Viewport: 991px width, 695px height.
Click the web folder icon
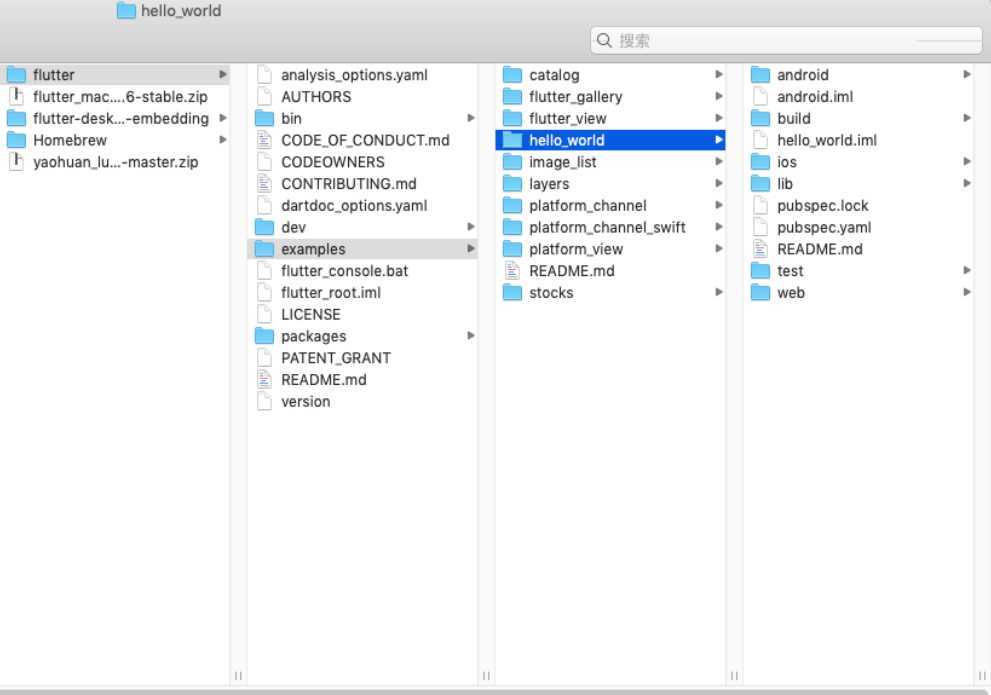click(x=760, y=293)
